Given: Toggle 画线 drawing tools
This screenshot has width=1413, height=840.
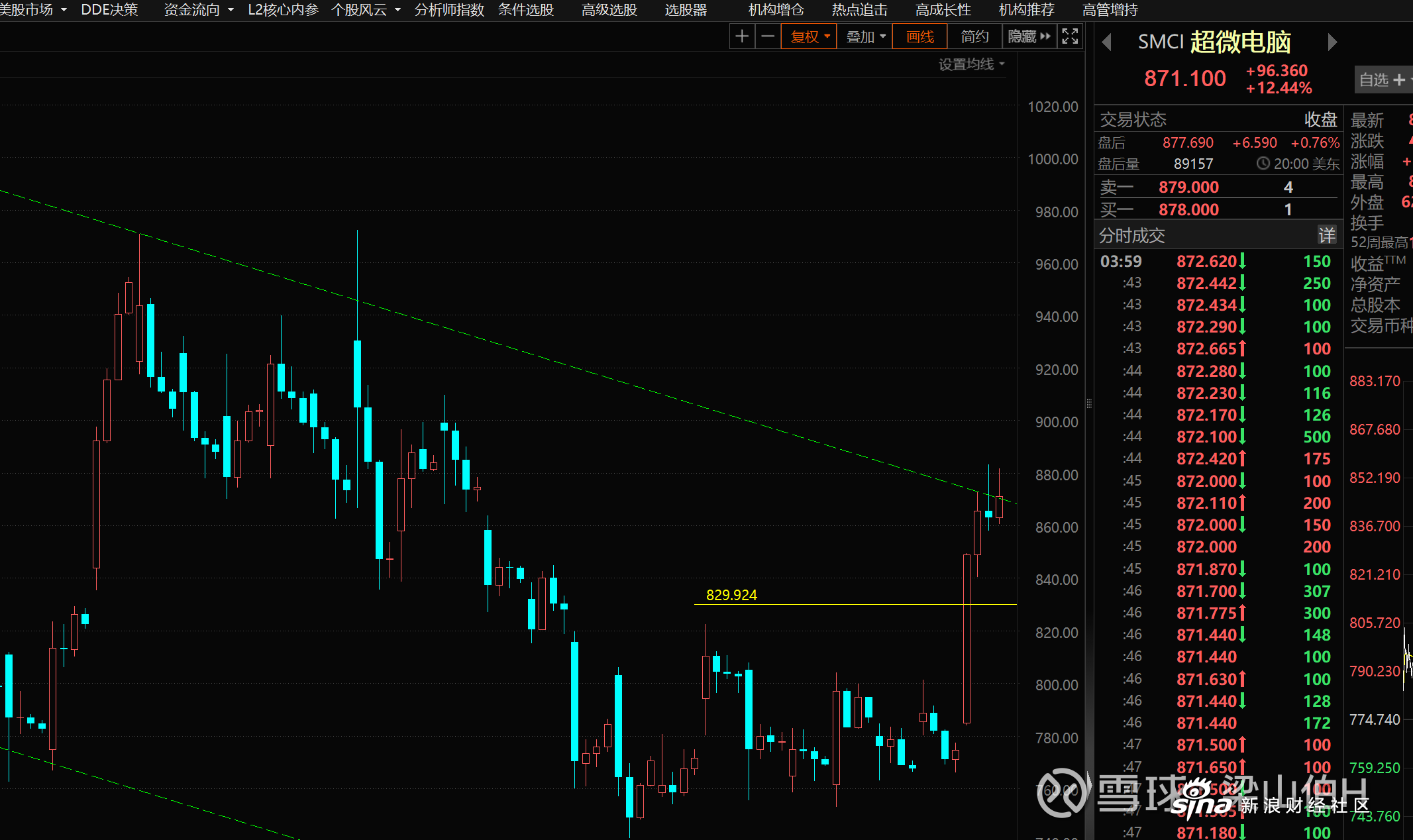Looking at the screenshot, I should click(920, 36).
